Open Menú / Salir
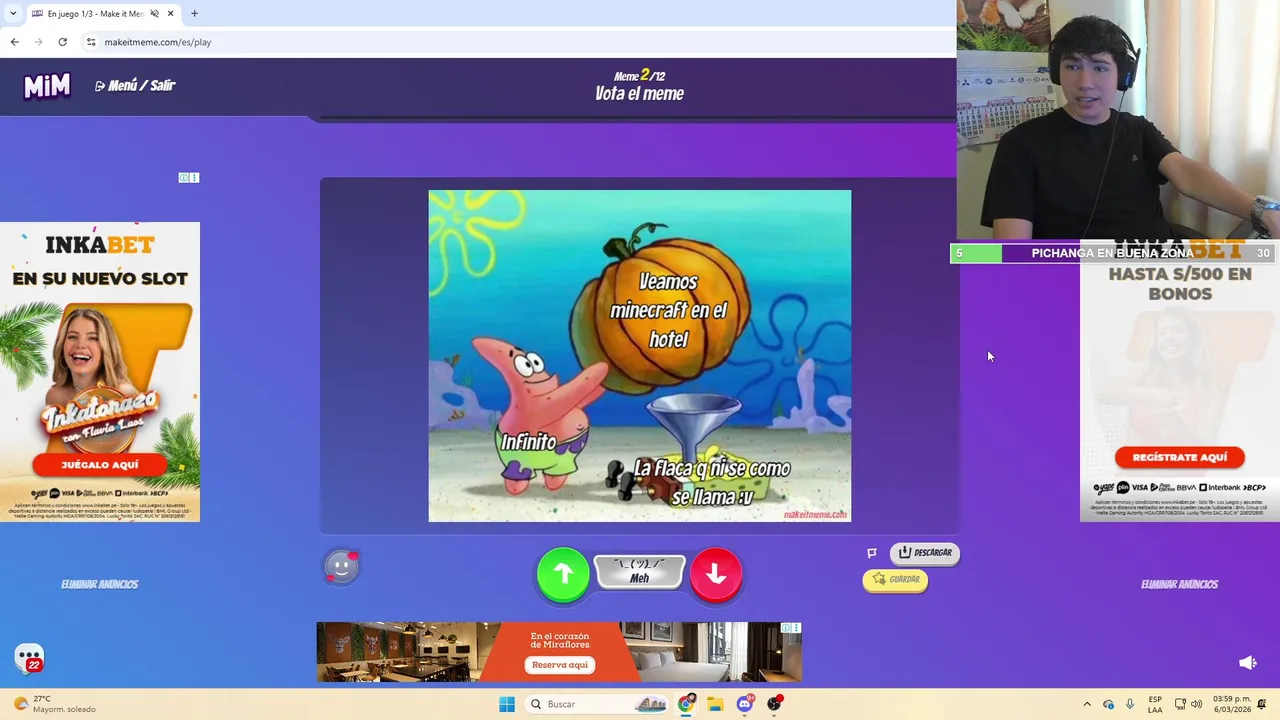1280x720 pixels. 135,86
